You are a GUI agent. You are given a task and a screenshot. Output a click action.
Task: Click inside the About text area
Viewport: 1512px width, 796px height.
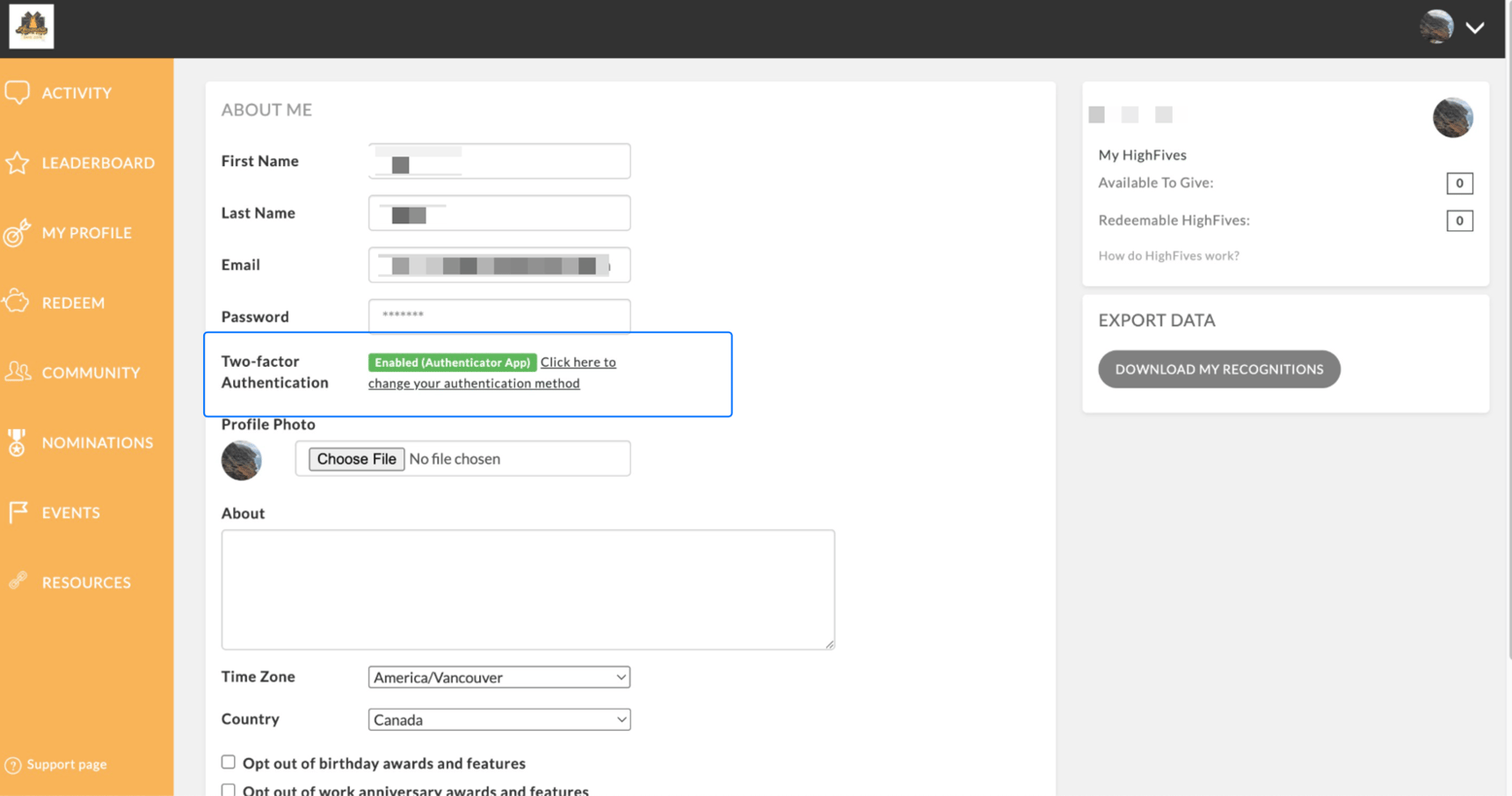[x=527, y=589]
